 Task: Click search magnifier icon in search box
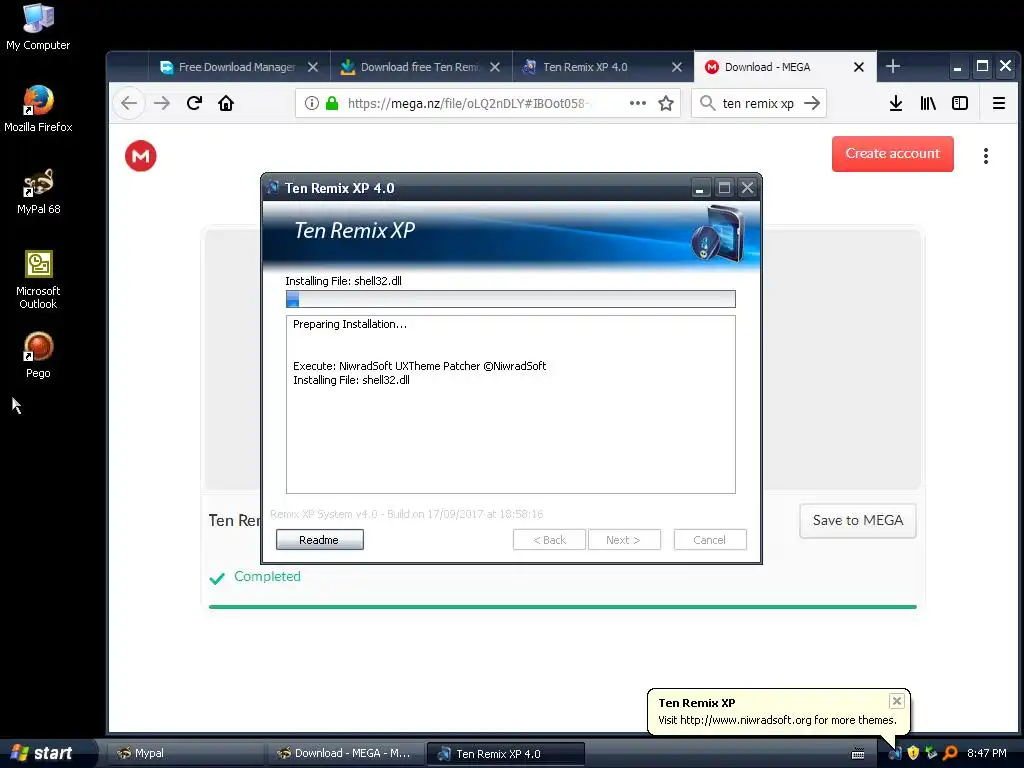(707, 103)
